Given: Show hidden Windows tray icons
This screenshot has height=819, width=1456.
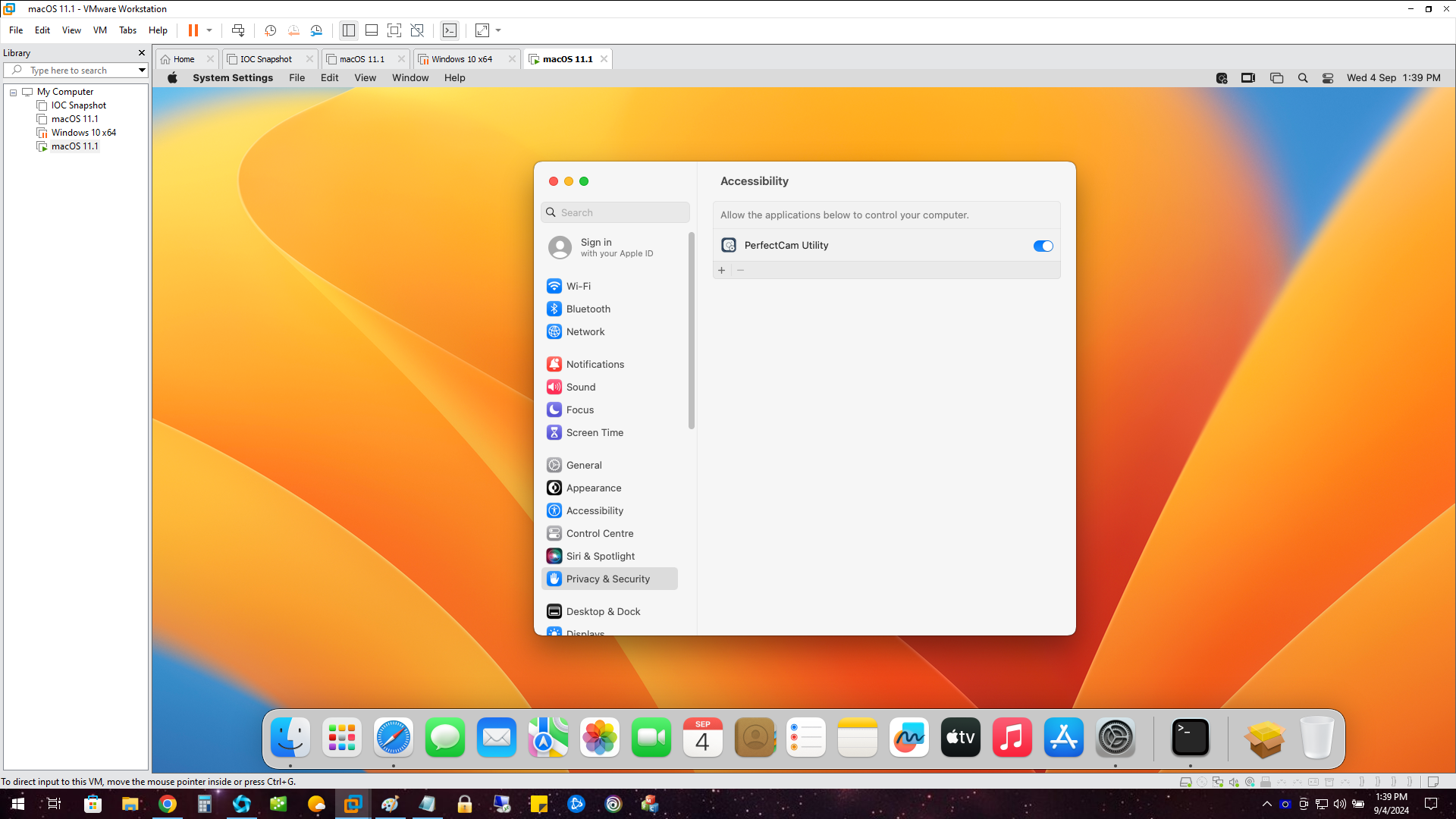Looking at the screenshot, I should coord(1267,804).
